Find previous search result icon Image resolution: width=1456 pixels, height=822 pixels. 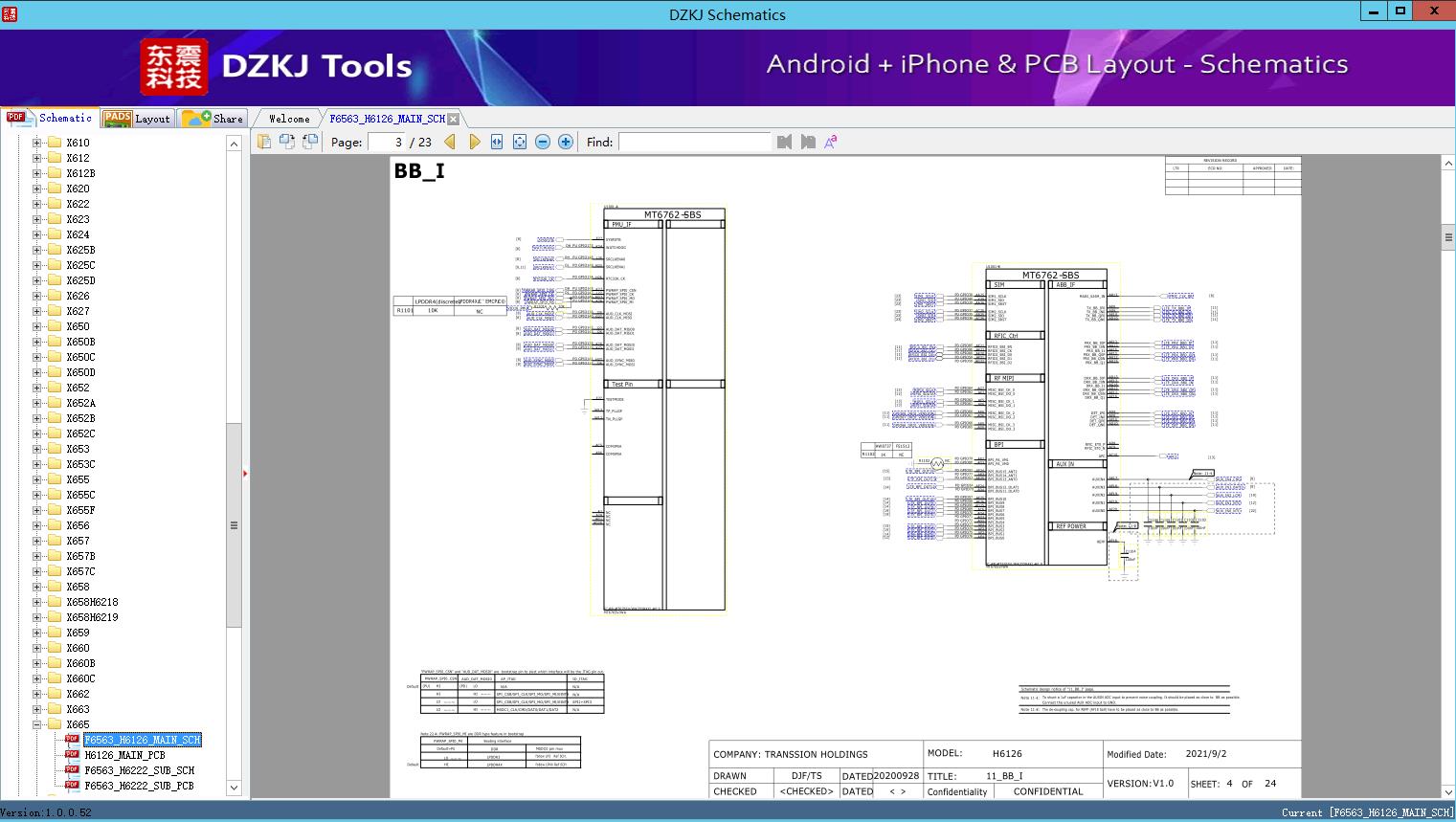click(x=784, y=142)
